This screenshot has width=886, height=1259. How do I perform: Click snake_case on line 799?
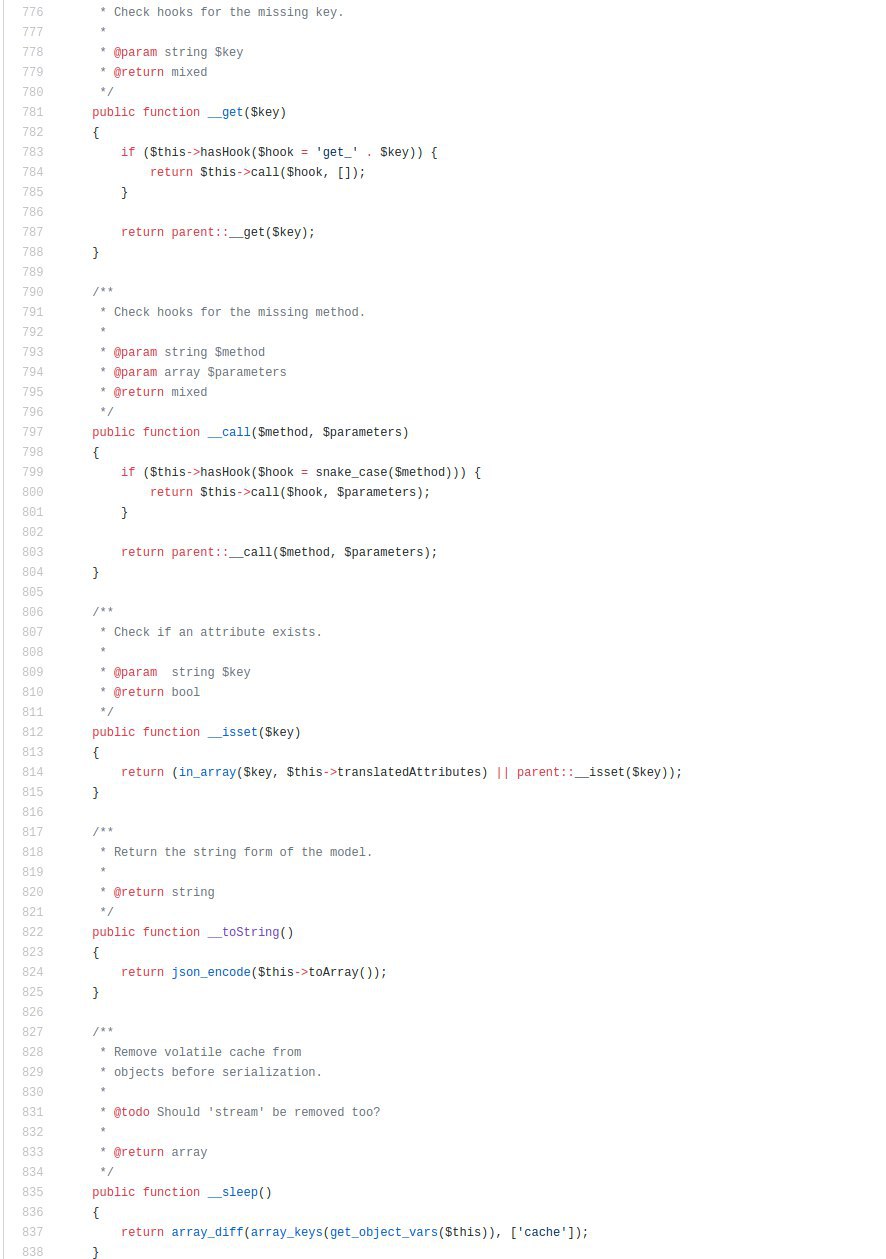tap(352, 472)
